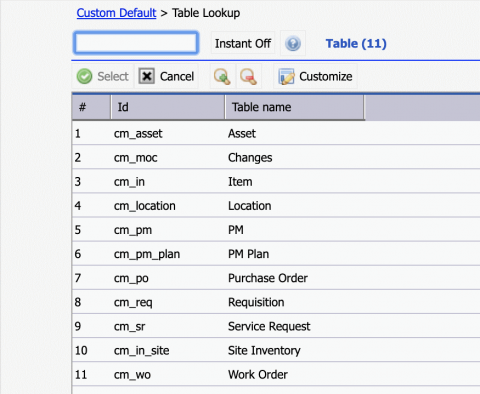The width and height of the screenshot is (480, 394).
Task: Click the # column header
Action: pyautogui.click(x=91, y=107)
